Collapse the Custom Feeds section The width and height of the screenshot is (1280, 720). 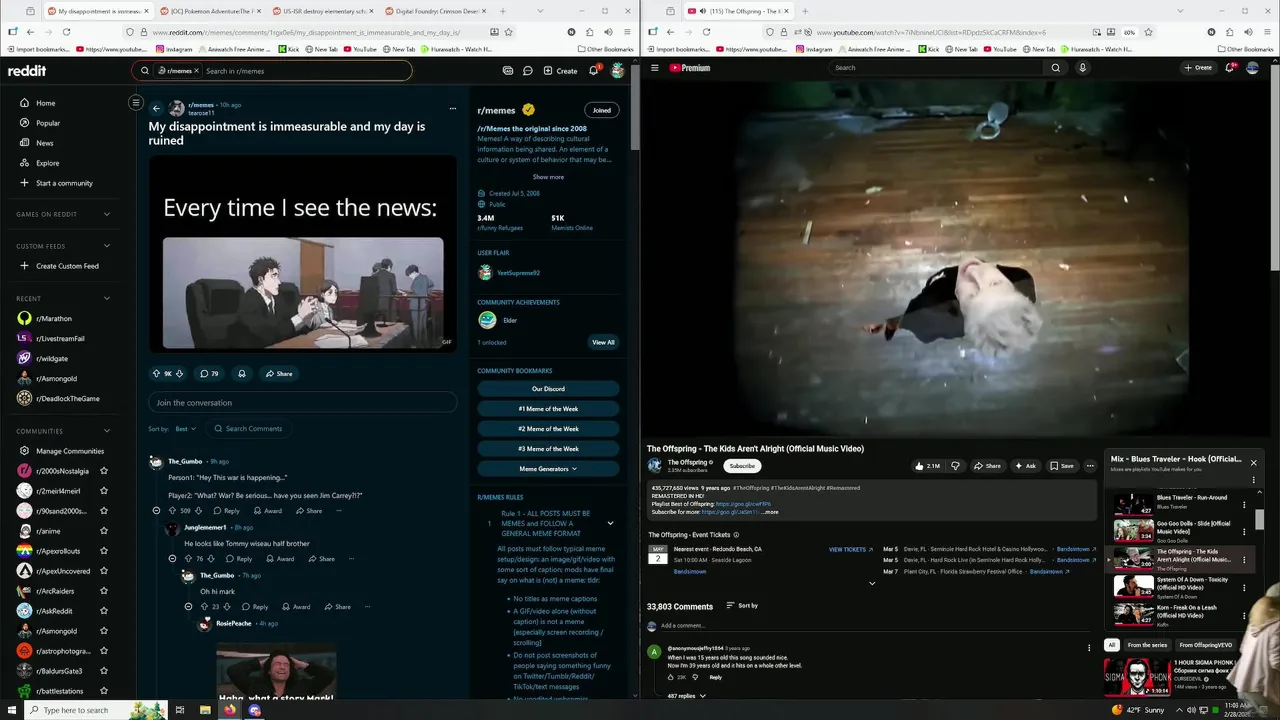pos(107,246)
